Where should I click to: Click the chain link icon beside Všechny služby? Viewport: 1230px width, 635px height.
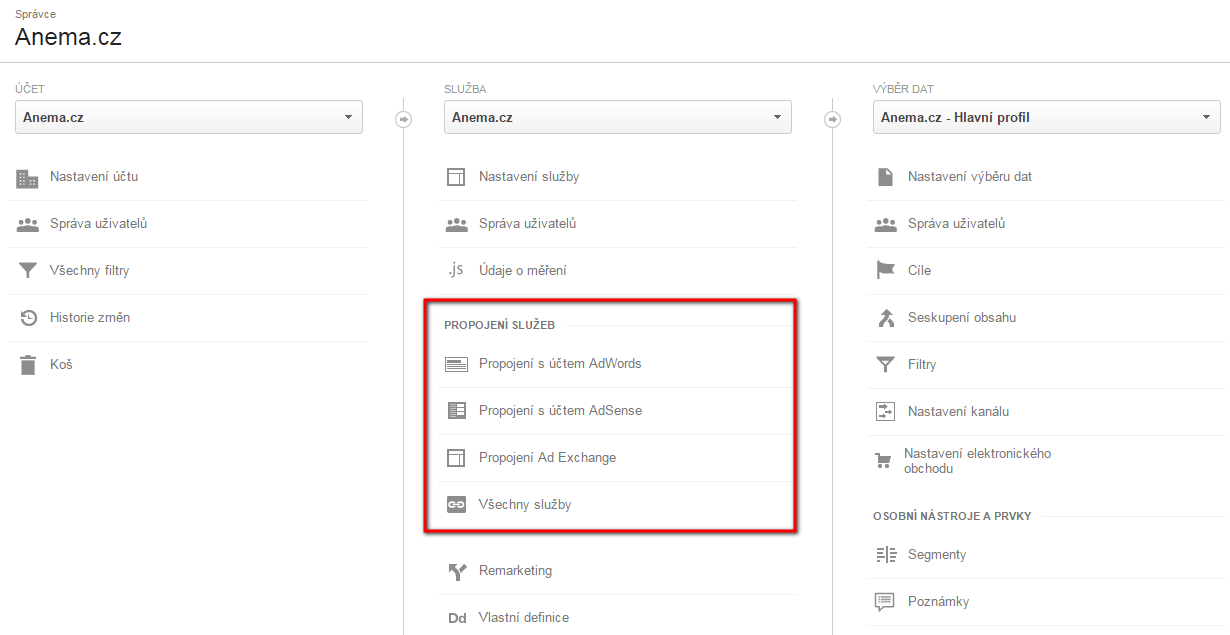point(456,505)
